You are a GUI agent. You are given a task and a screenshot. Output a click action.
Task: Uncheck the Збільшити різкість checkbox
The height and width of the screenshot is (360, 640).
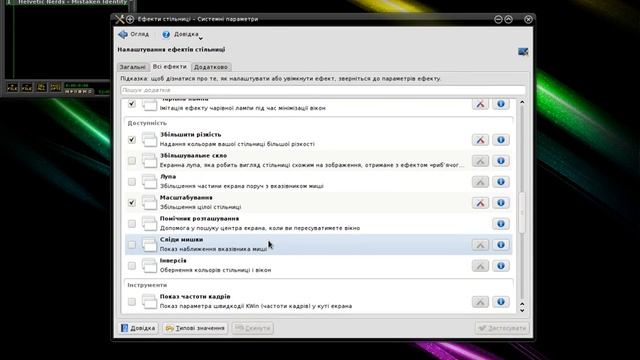(x=131, y=140)
